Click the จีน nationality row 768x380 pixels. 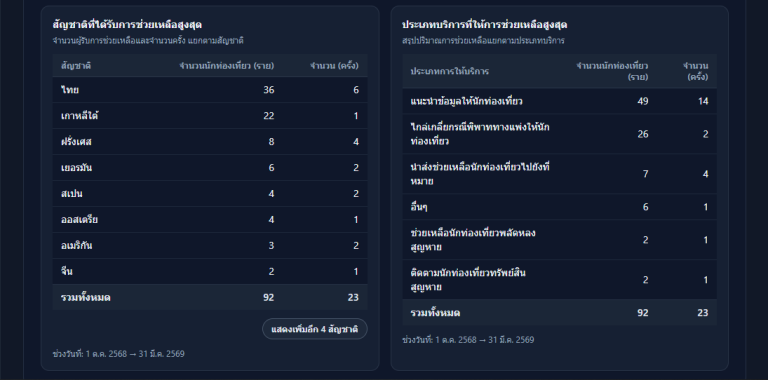[210, 271]
